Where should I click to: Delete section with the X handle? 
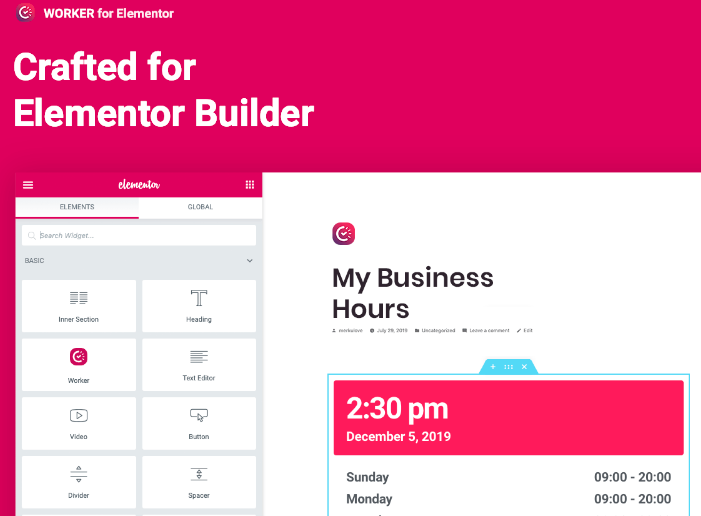[x=524, y=367]
